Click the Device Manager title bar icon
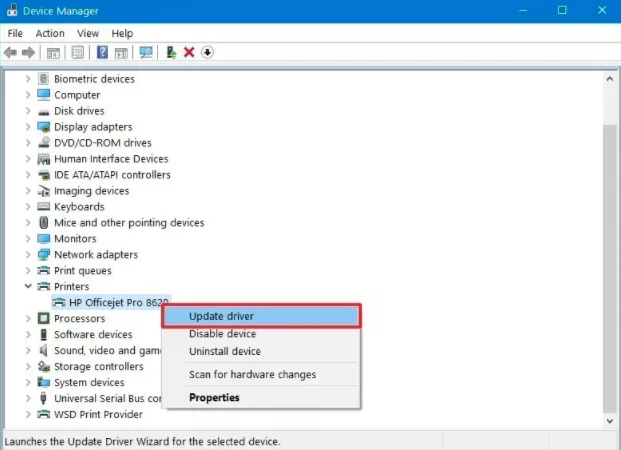Image resolution: width=621 pixels, height=450 pixels. pyautogui.click(x=12, y=10)
